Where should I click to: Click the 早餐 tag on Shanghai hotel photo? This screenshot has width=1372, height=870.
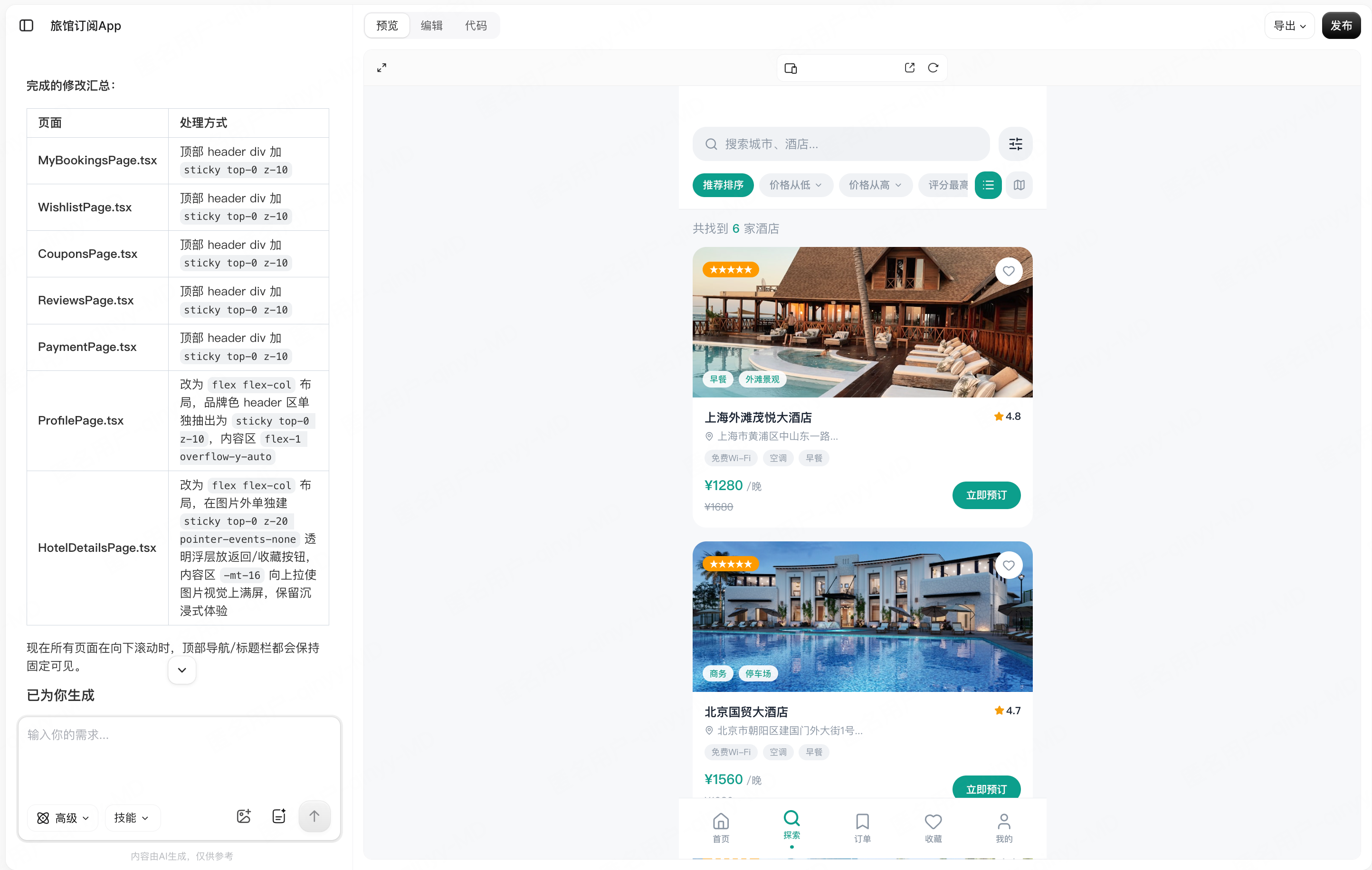[718, 379]
